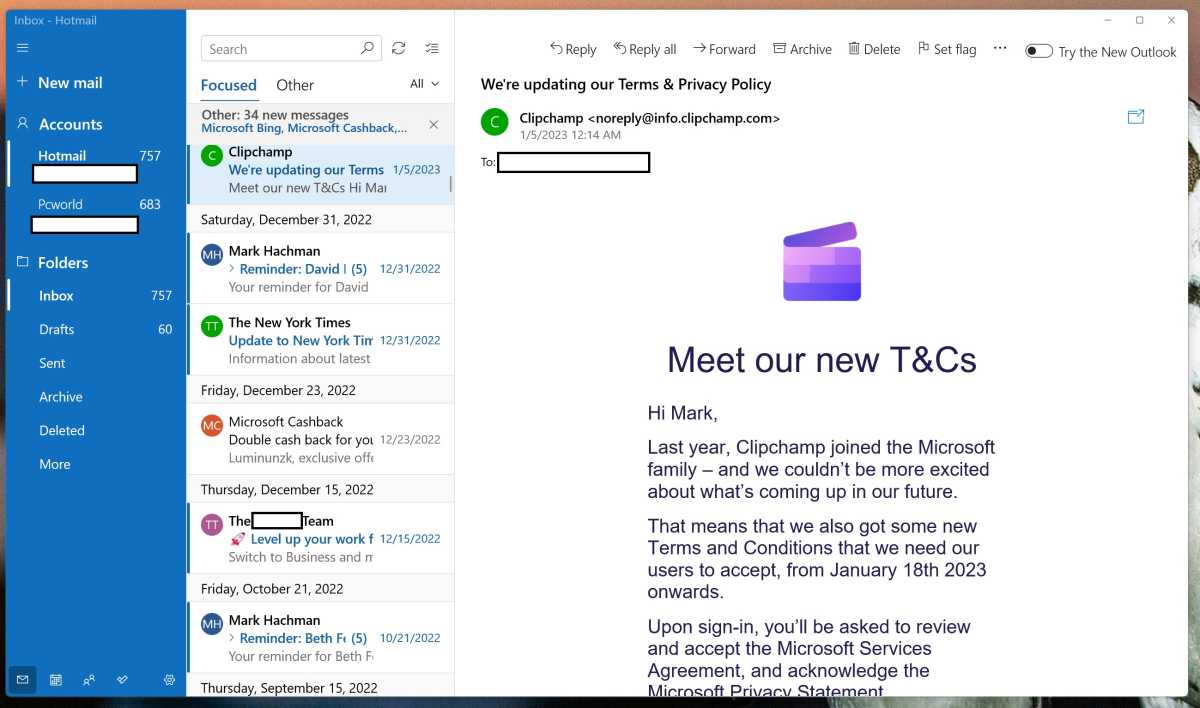This screenshot has height=708, width=1200.
Task: Open the Inbox folder
Action: click(96, 295)
